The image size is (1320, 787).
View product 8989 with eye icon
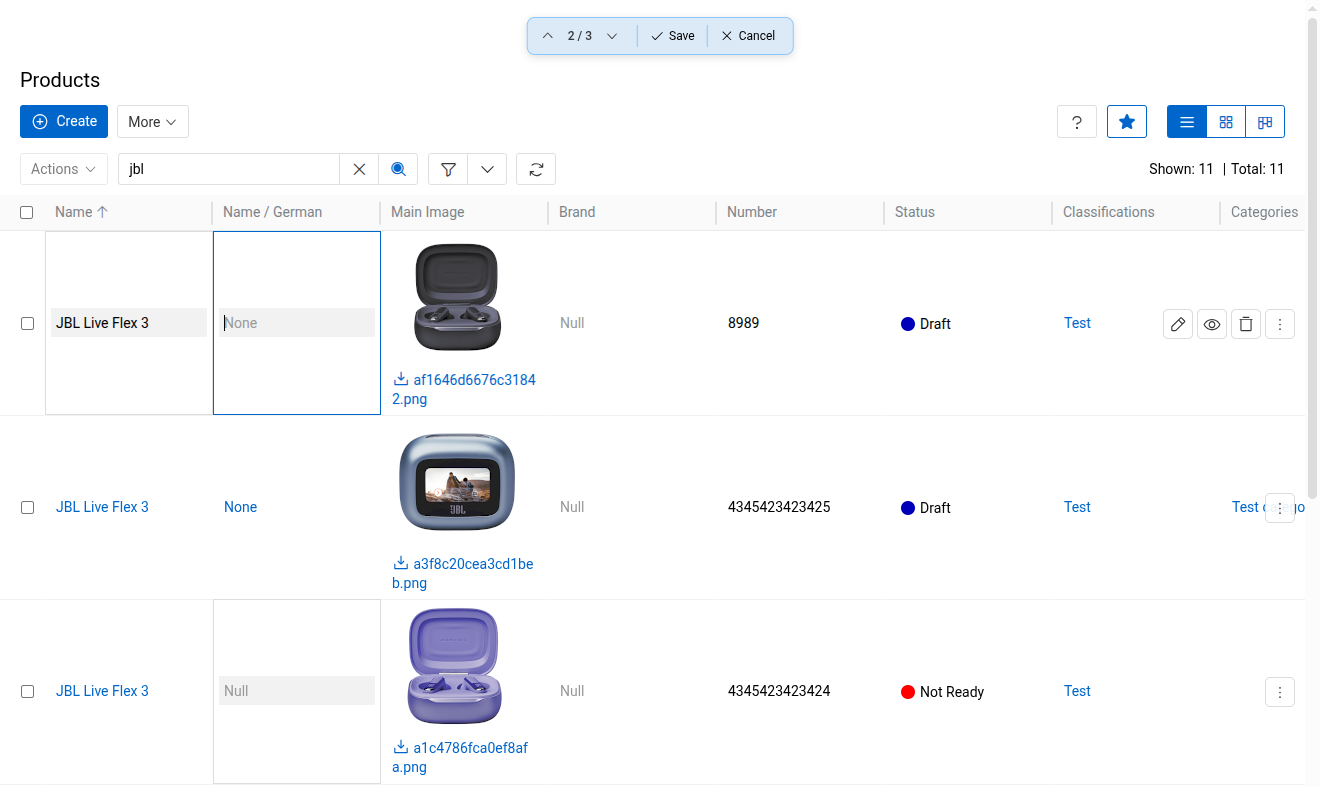point(1212,324)
